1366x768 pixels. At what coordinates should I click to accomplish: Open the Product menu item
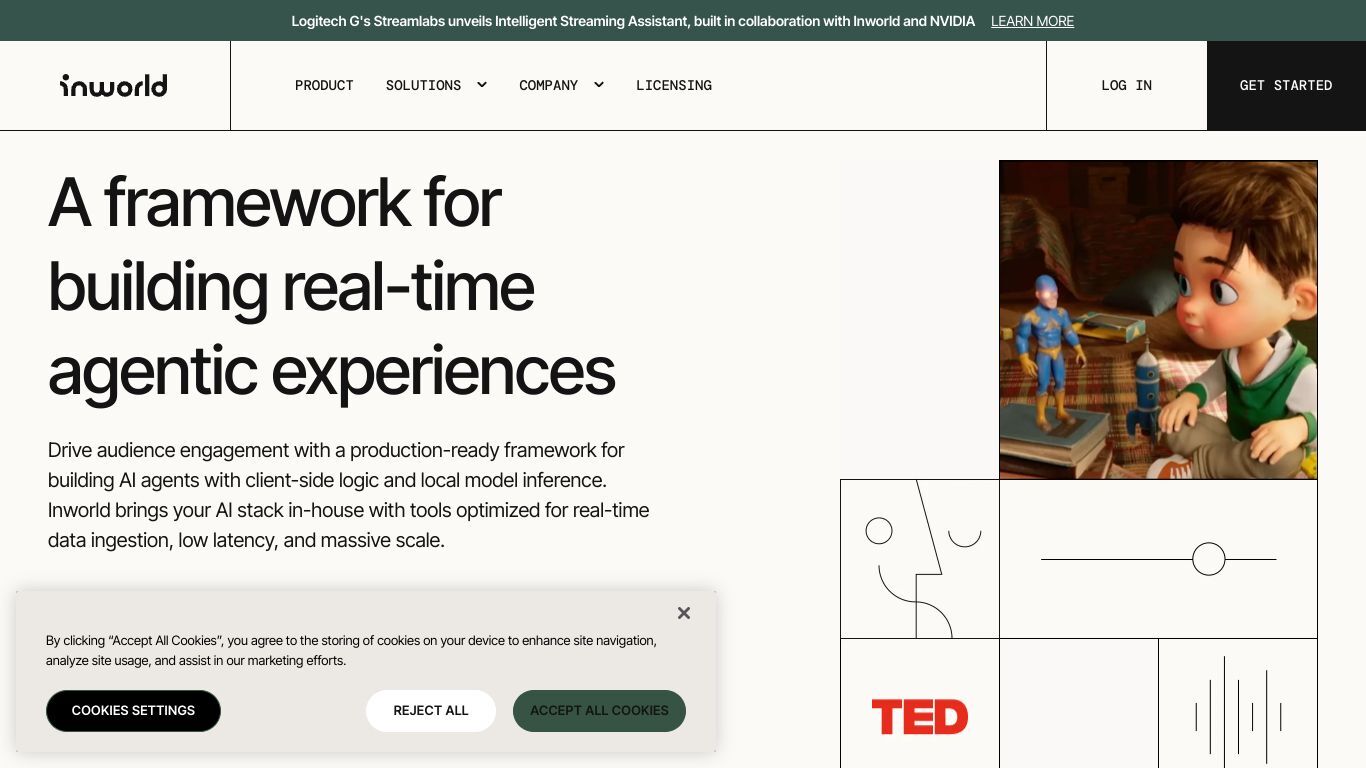click(x=324, y=85)
